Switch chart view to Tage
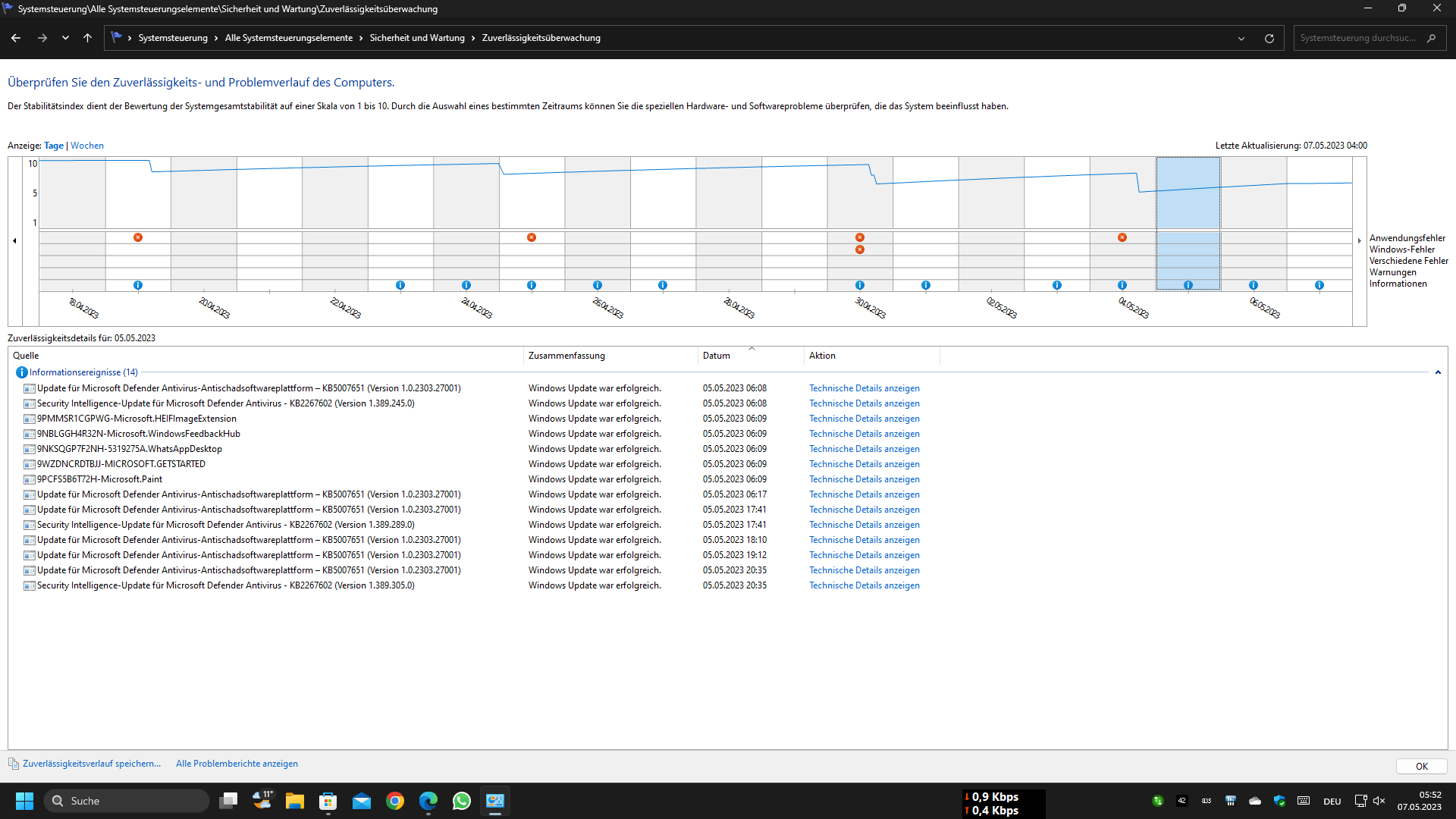 coord(54,146)
